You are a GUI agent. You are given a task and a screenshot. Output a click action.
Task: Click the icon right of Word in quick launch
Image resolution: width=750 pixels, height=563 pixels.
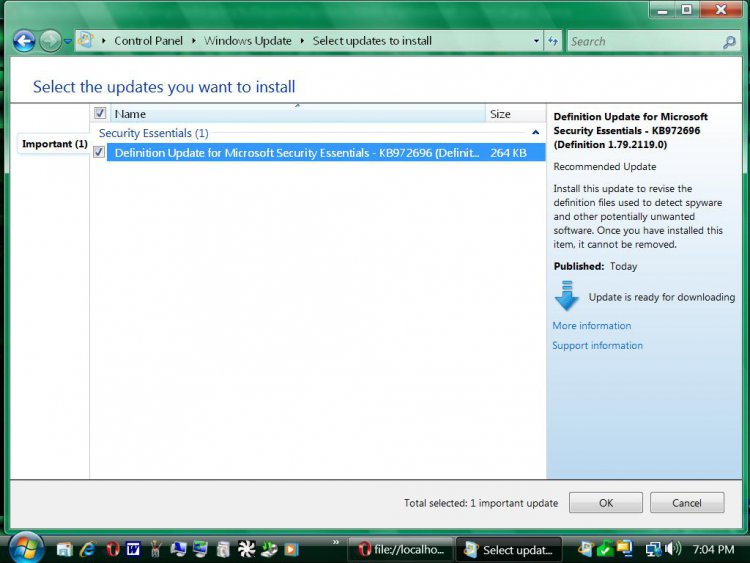tap(155, 549)
